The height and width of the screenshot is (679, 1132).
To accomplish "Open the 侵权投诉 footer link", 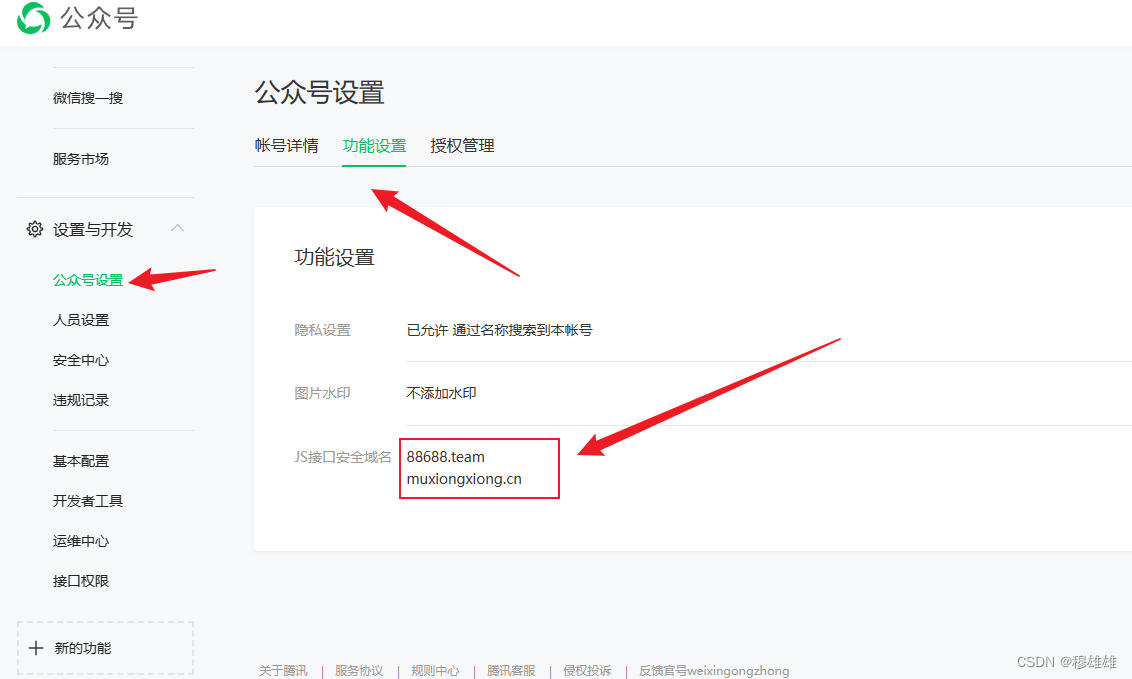I will [587, 670].
